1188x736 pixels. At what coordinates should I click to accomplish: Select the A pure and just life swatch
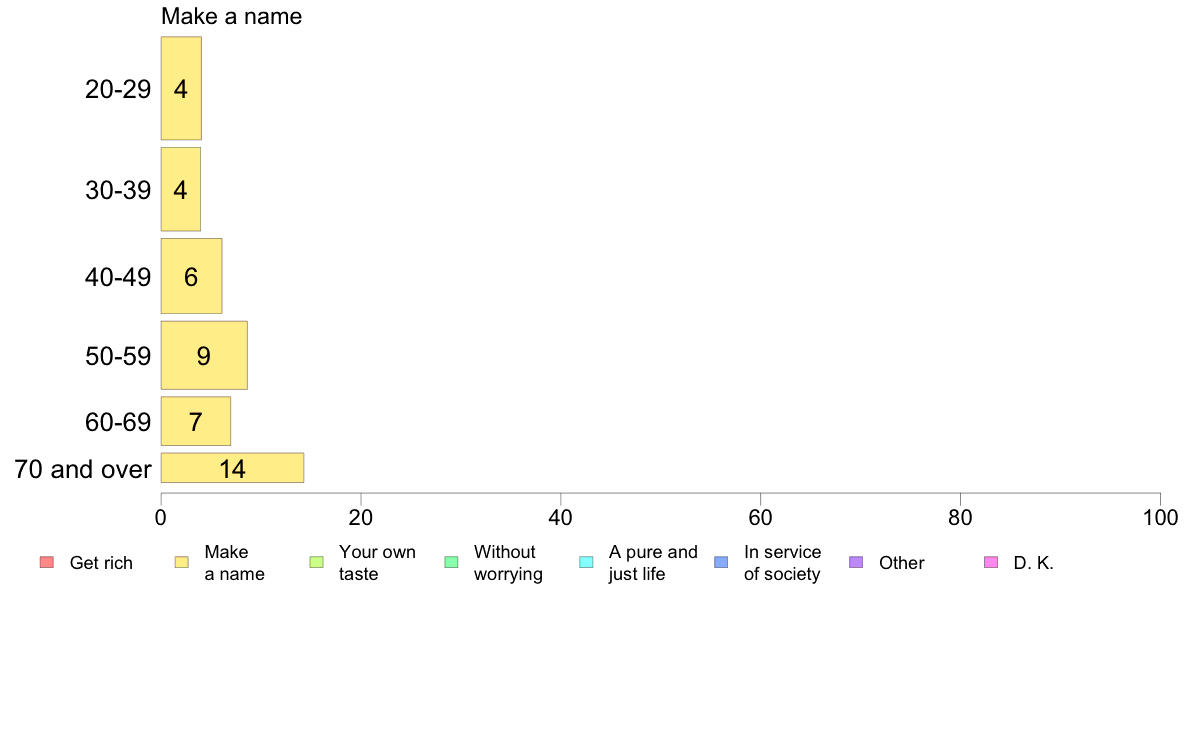click(x=586, y=562)
